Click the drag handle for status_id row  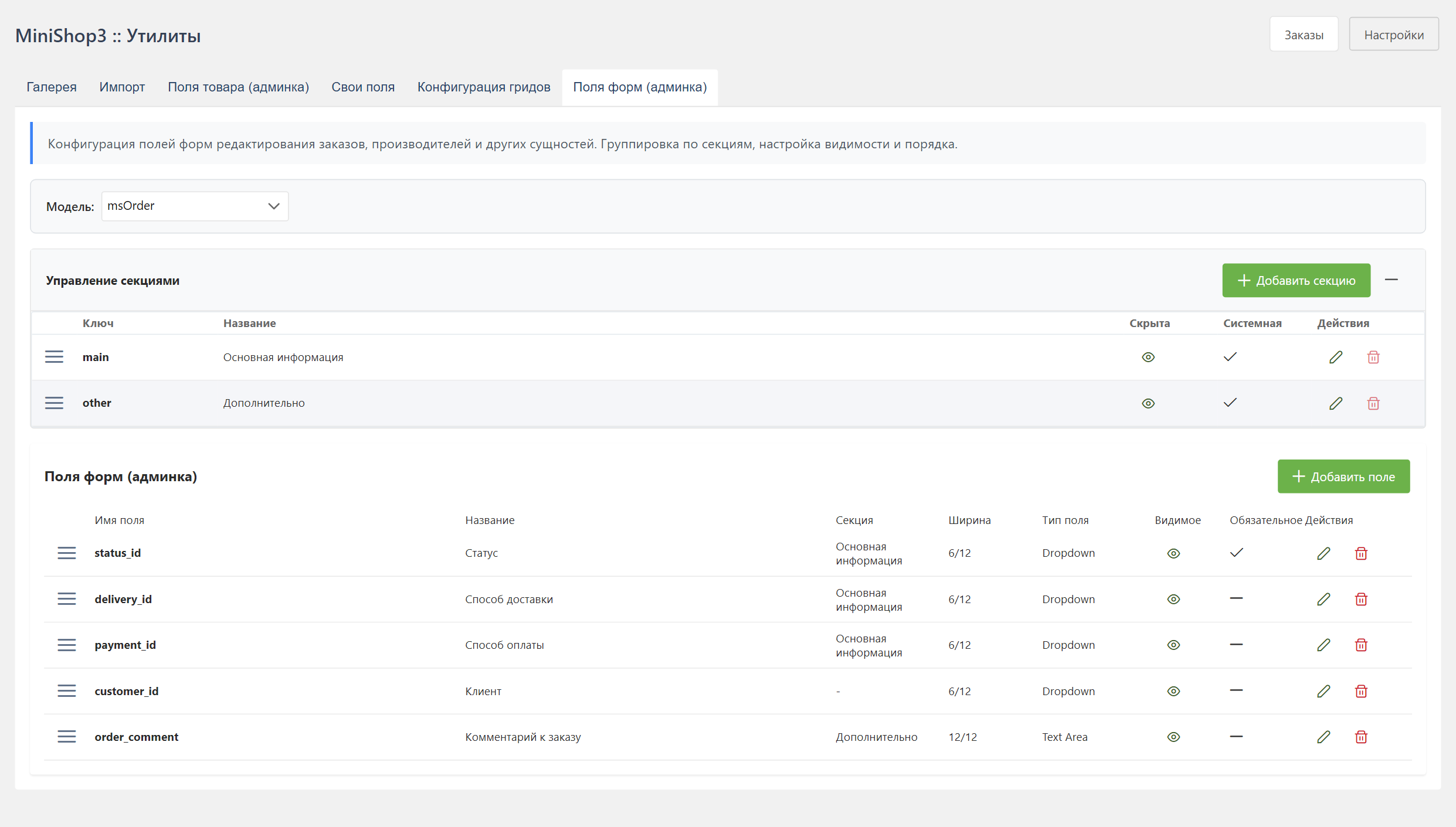click(x=67, y=553)
